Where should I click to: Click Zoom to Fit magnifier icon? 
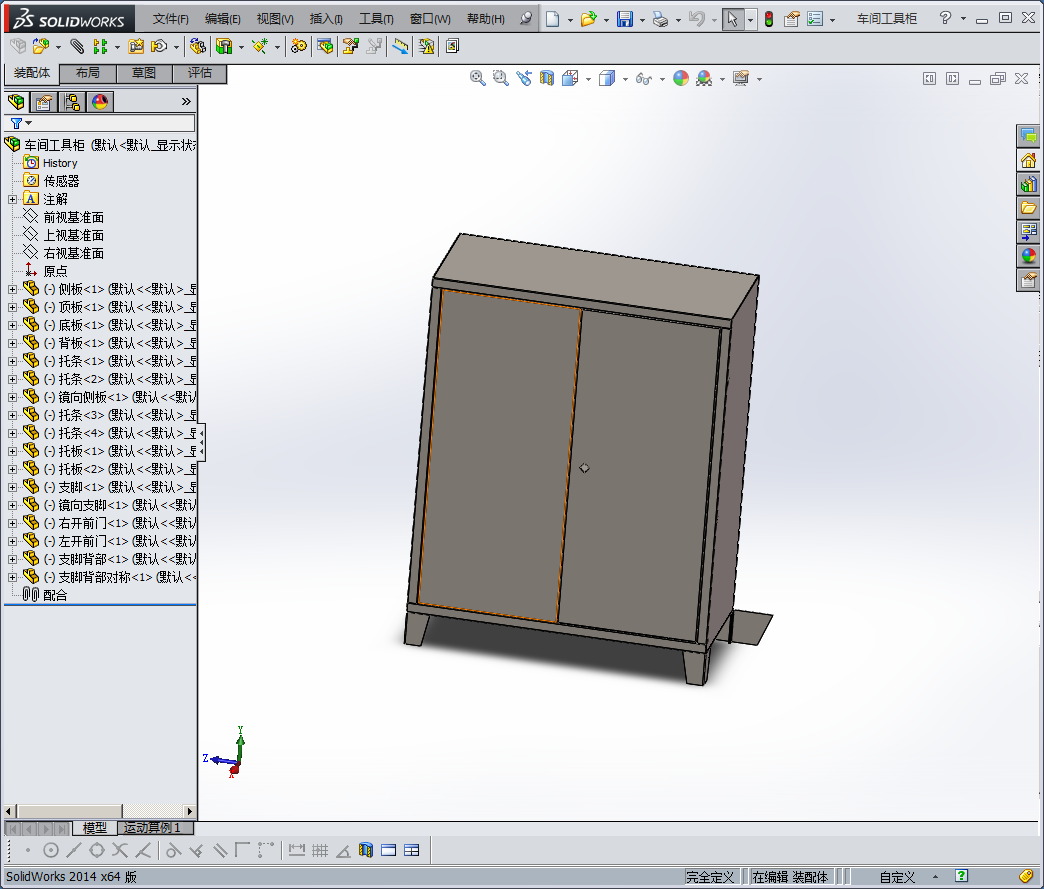tap(478, 79)
